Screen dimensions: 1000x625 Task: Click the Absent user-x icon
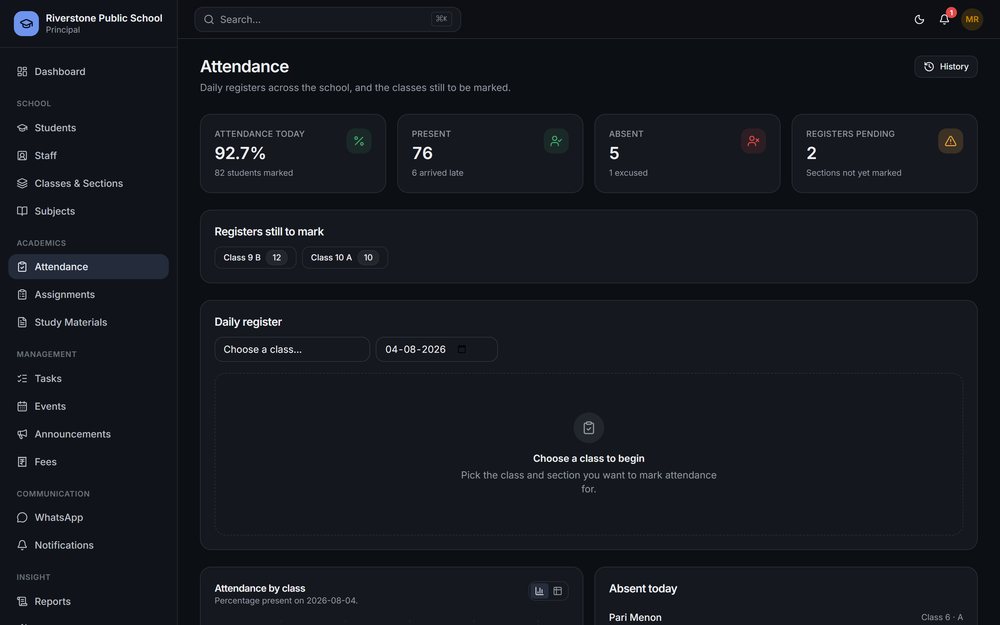pos(753,141)
